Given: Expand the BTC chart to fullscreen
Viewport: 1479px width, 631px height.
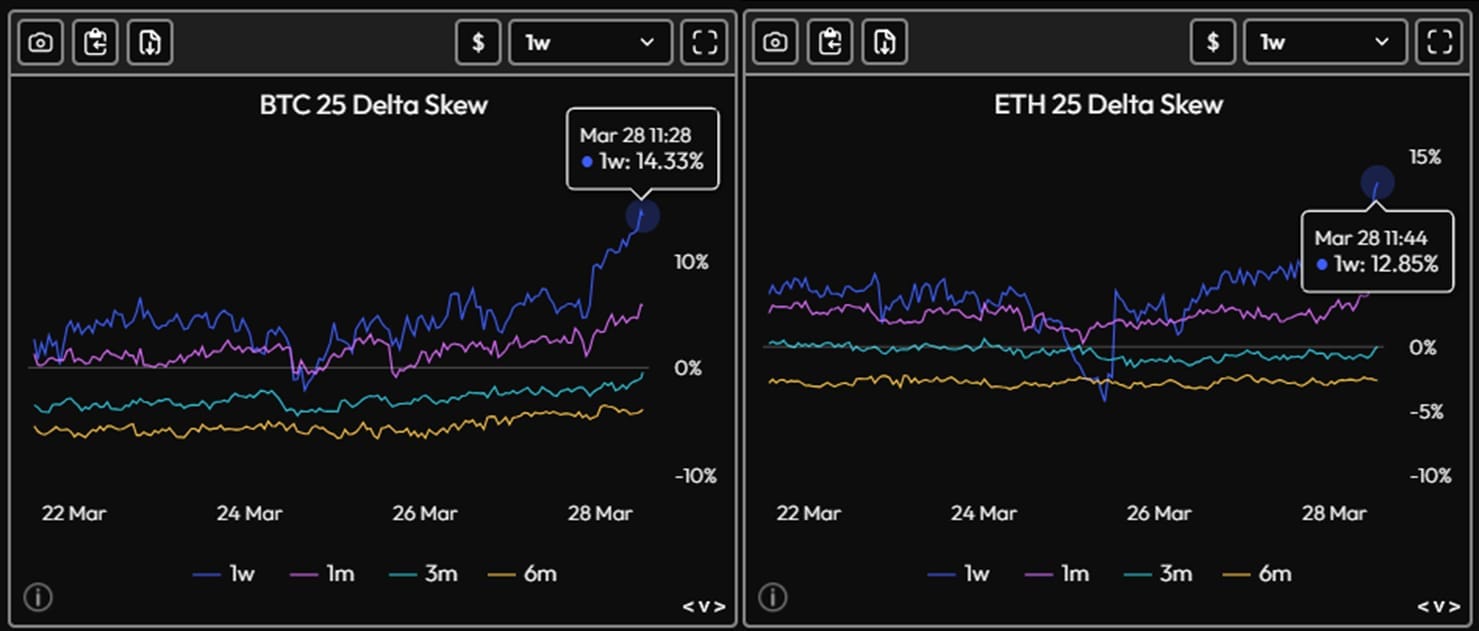Looking at the screenshot, I should 705,43.
